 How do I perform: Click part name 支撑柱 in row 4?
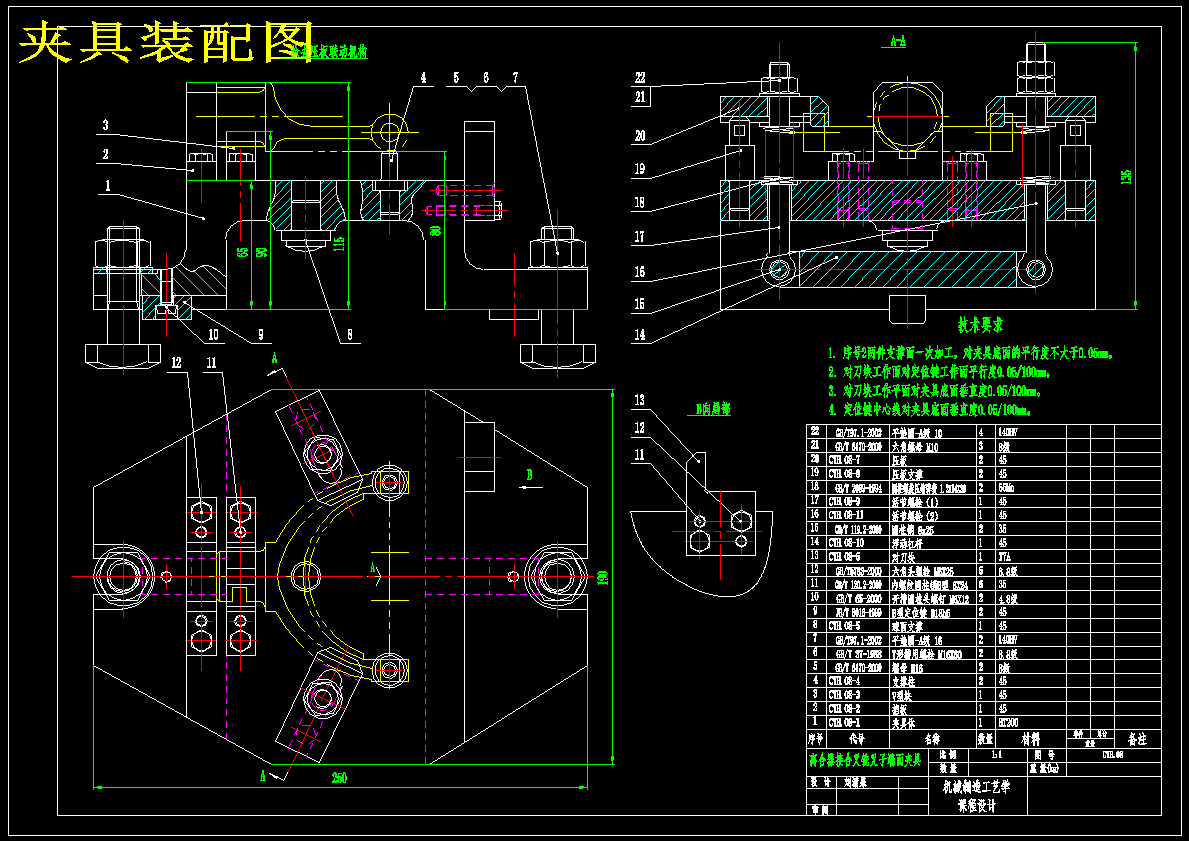[903, 680]
